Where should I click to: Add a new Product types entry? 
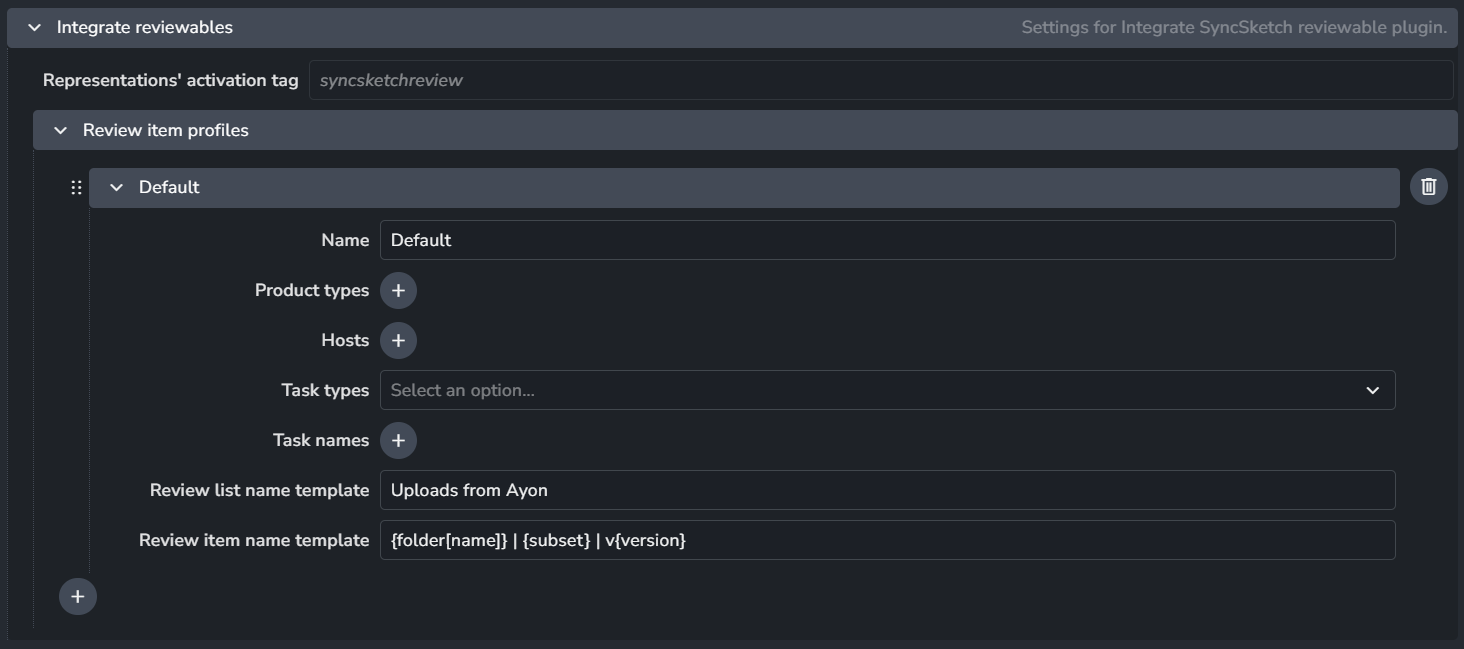coord(398,290)
